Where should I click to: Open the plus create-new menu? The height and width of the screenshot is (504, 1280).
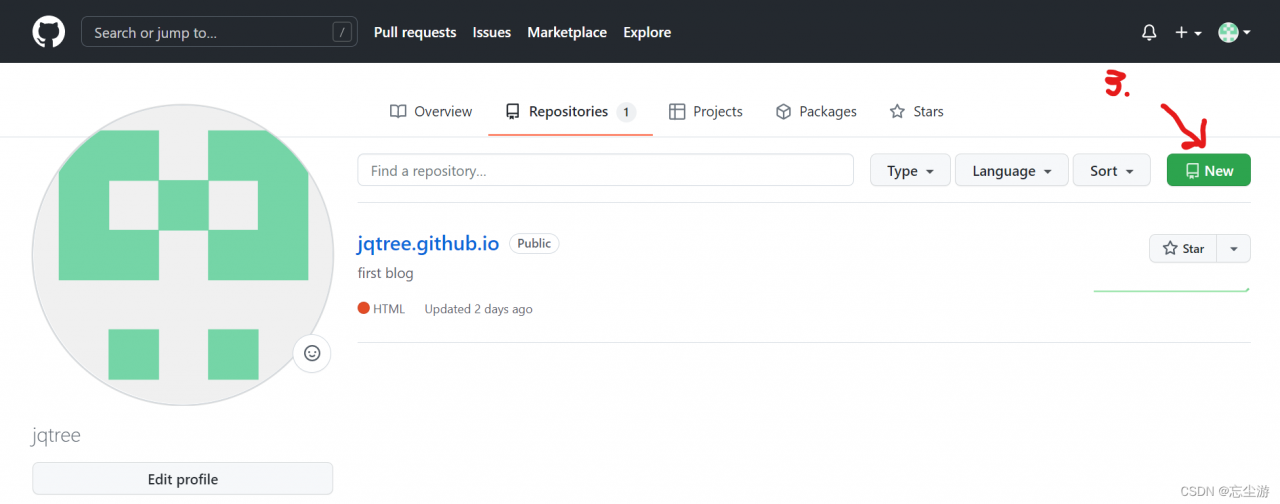[x=1188, y=33]
